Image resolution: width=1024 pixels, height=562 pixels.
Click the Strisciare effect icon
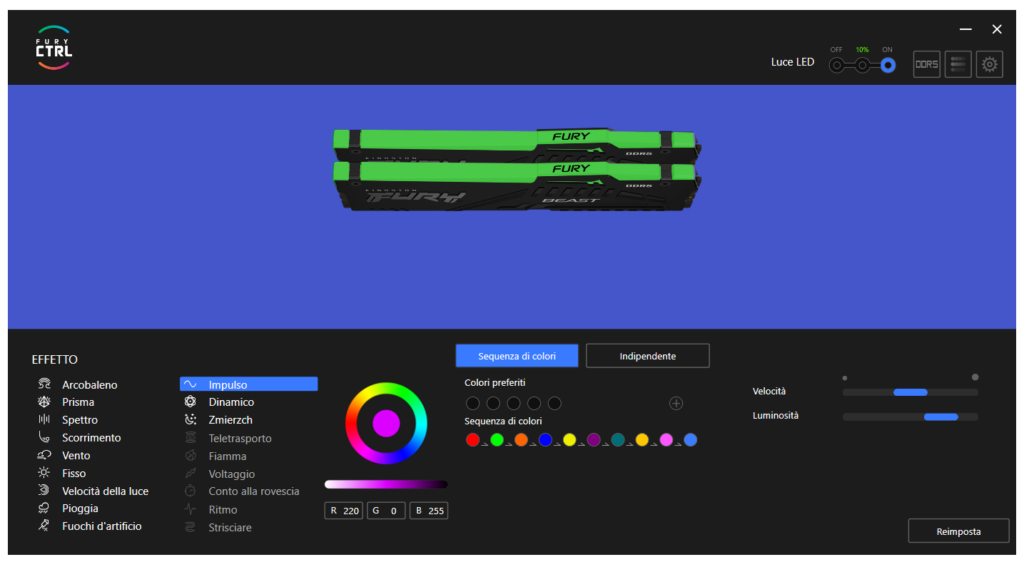point(190,527)
